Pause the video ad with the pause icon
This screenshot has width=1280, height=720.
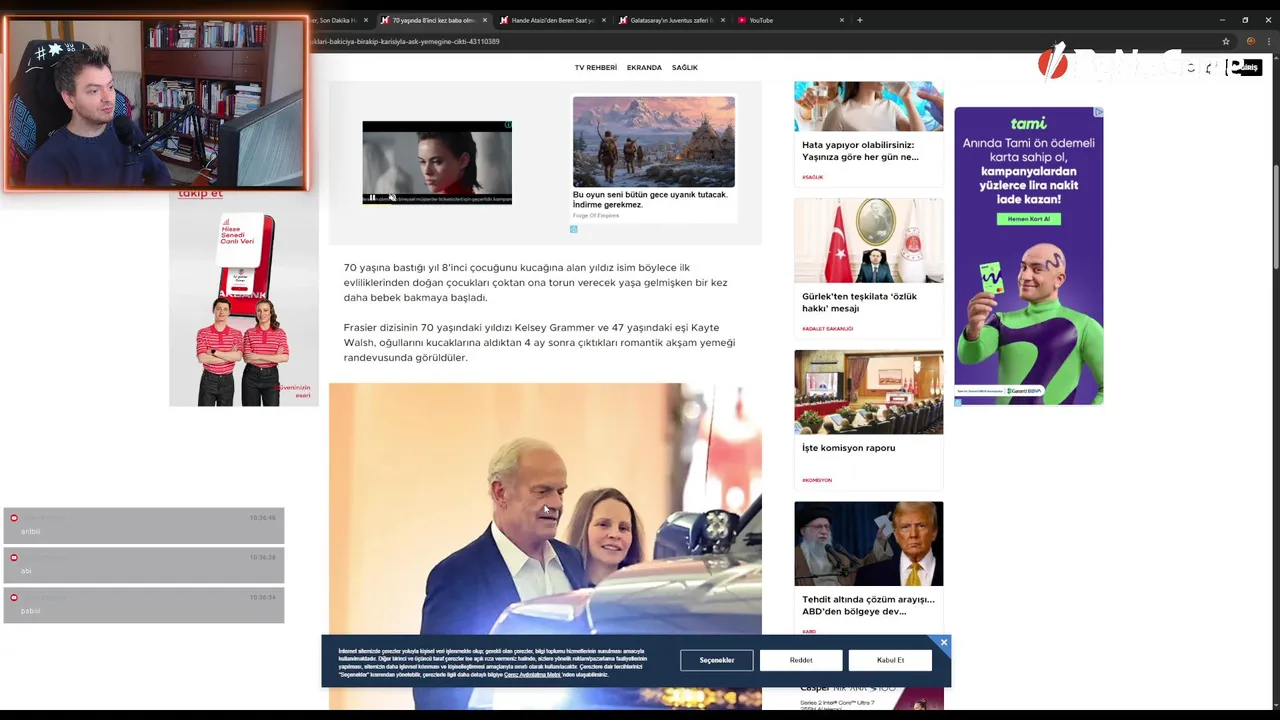tap(372, 198)
